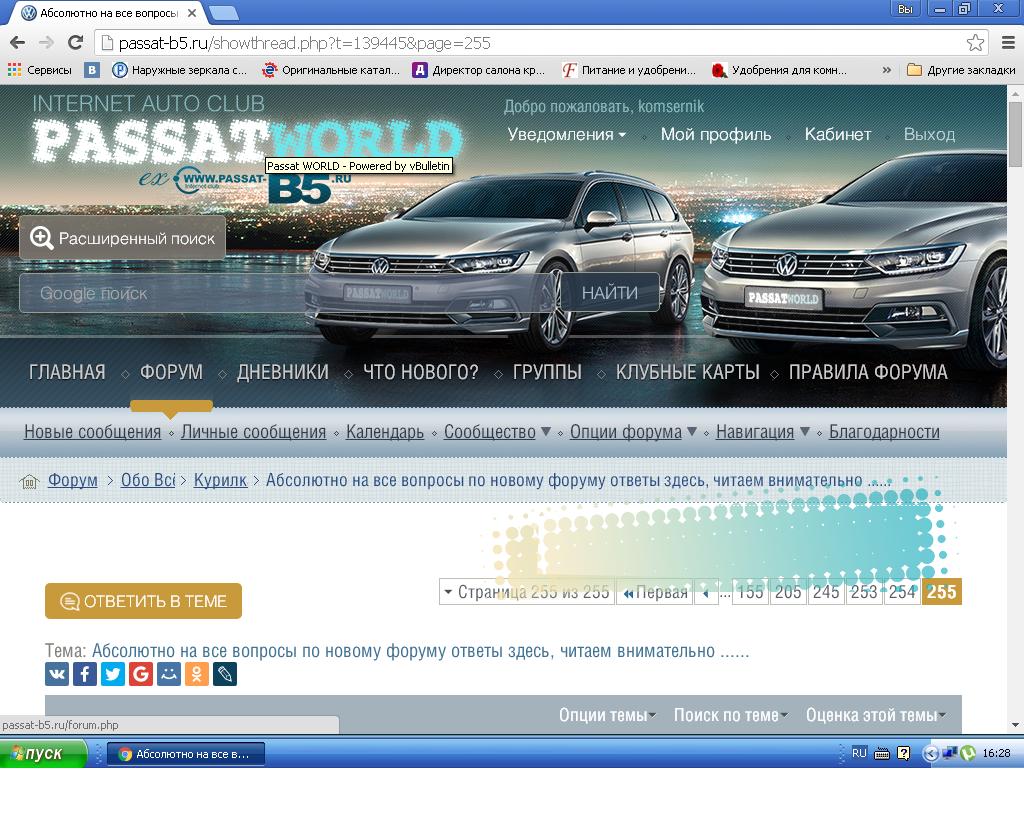Expand the Уведомления dropdown
Viewport: 1024px width, 839px height.
point(566,134)
